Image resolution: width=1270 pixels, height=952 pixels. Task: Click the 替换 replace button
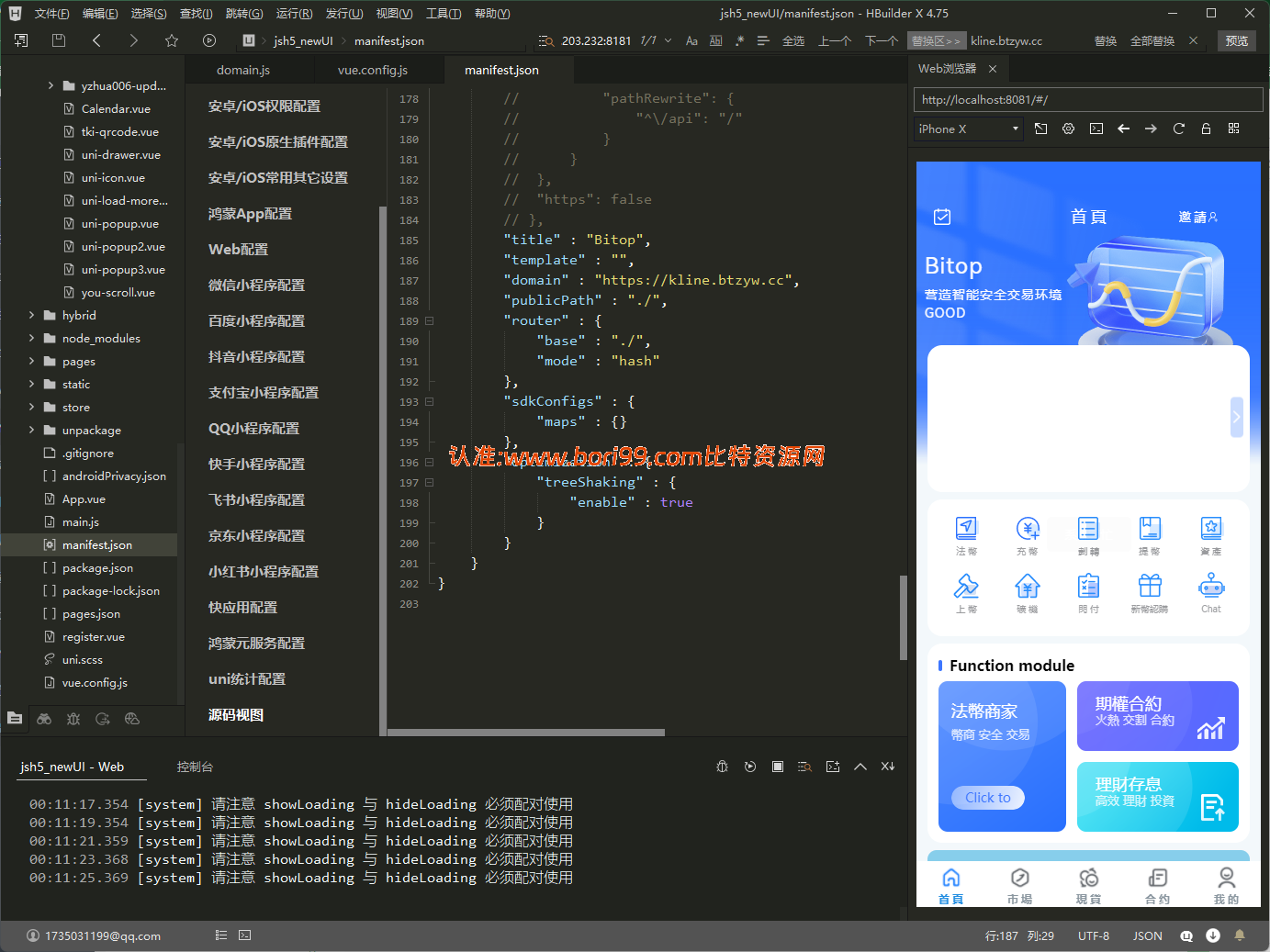pyautogui.click(x=1106, y=40)
